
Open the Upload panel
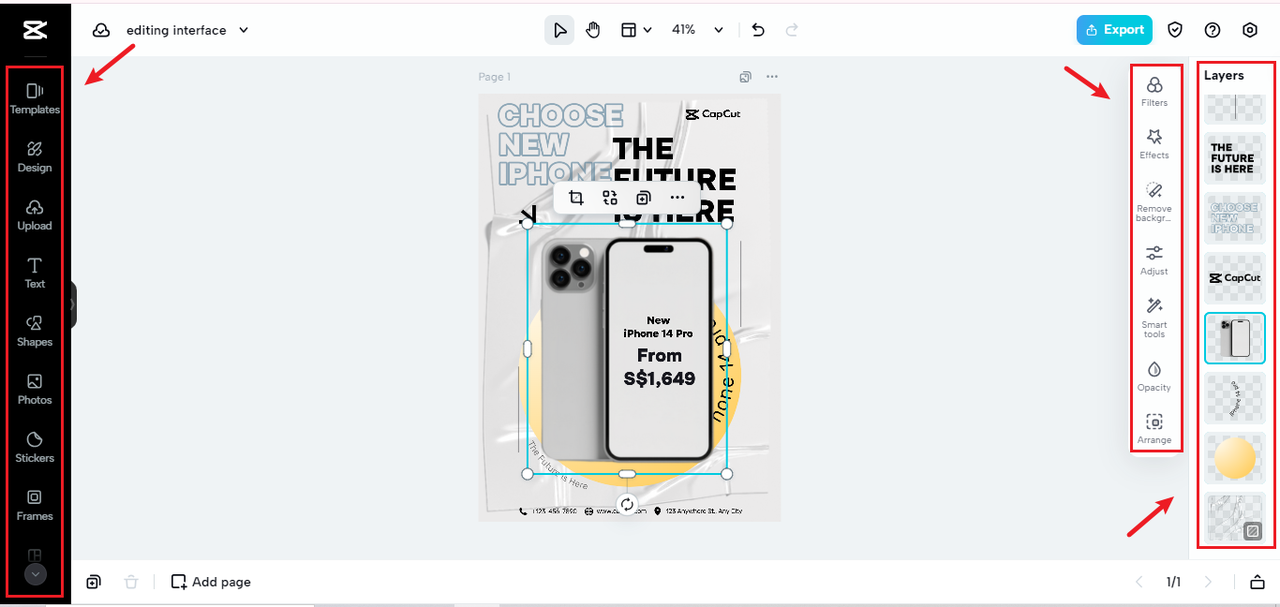35,215
